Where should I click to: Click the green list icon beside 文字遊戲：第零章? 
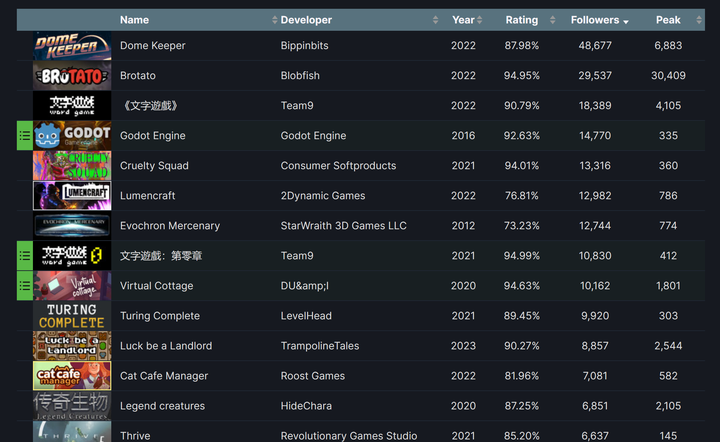(x=25, y=256)
